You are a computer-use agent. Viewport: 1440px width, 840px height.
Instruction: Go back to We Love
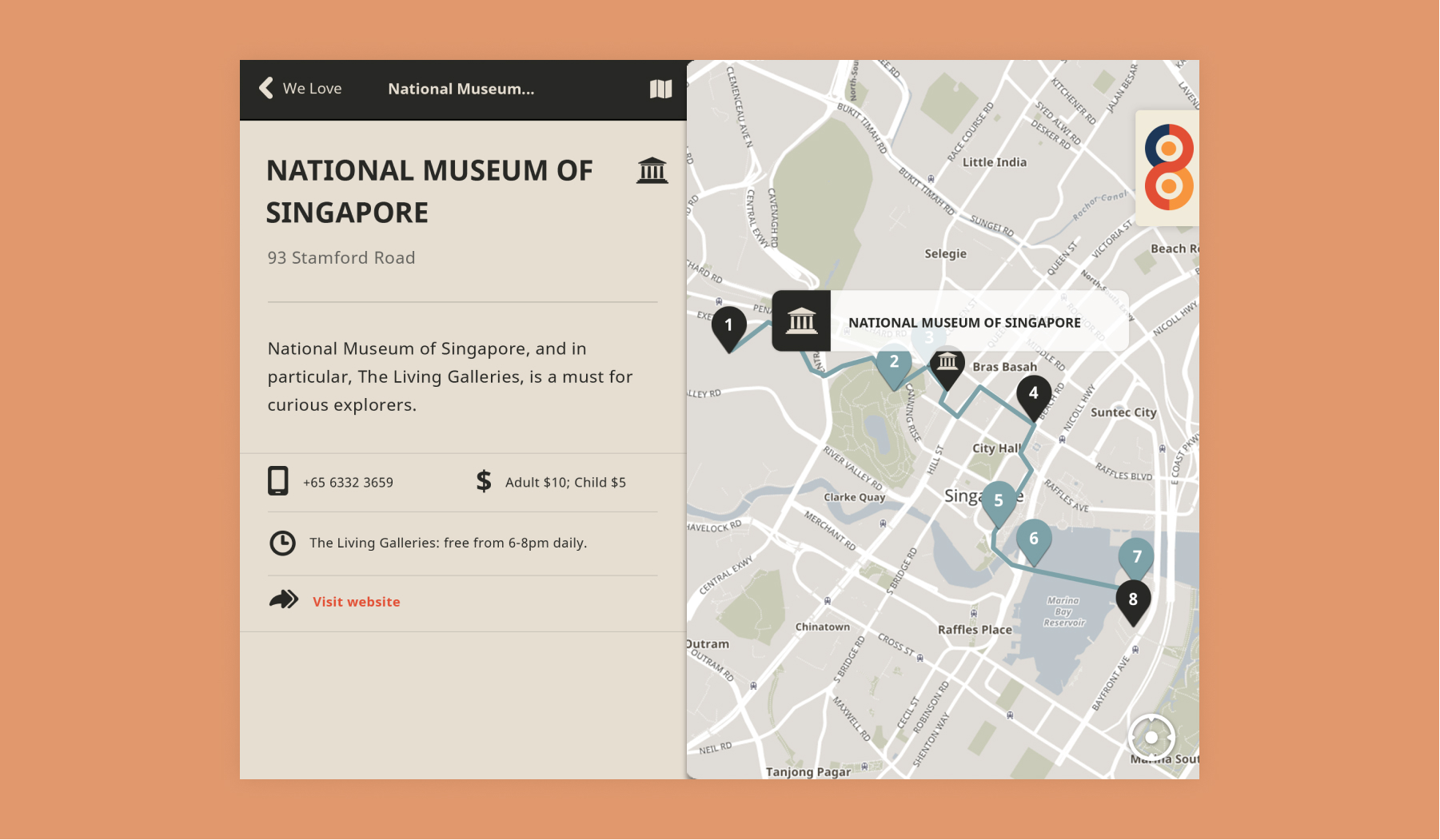312,89
